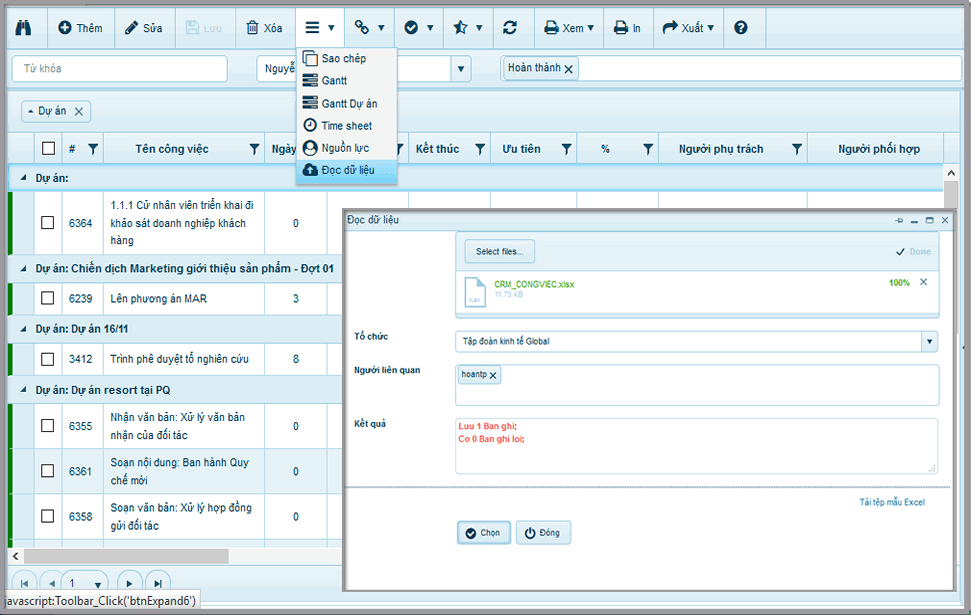The image size is (971, 615).
Task: Click the Kết quả result text area
Action: point(697,446)
